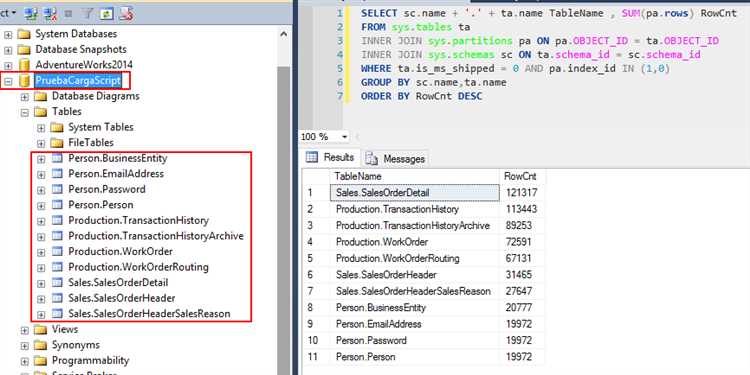Click the RowCnt column header

pos(521,176)
